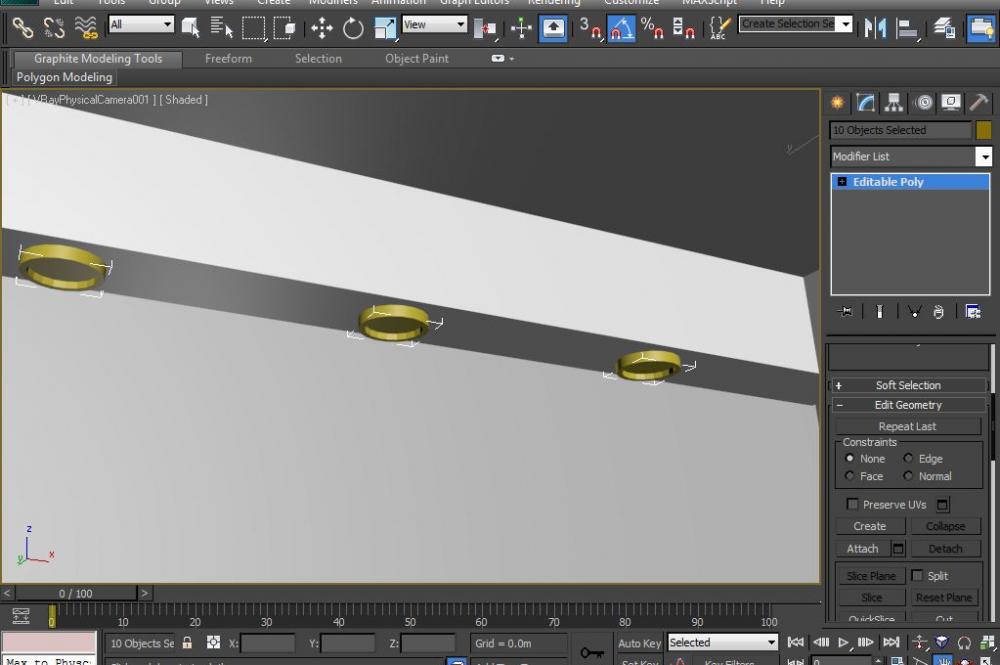This screenshot has width=1000, height=665.
Task: Click the object color swatch
Action: (x=984, y=130)
